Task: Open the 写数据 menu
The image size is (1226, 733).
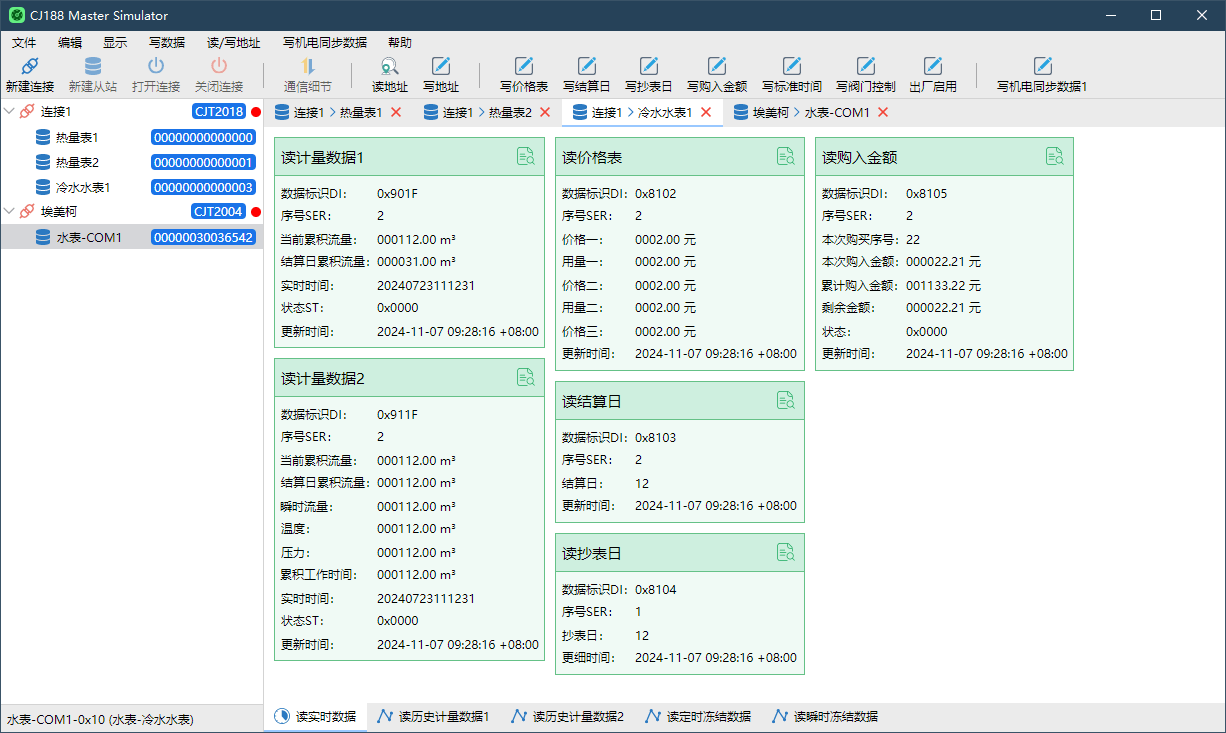Action: (x=166, y=42)
